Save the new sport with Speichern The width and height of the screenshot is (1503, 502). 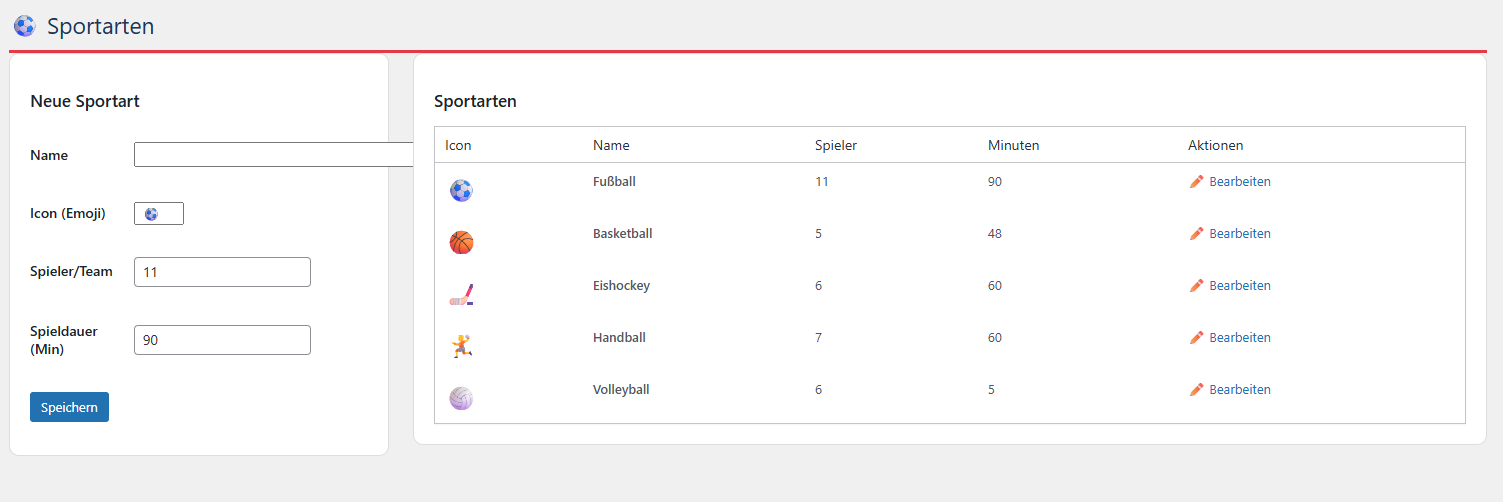click(69, 407)
